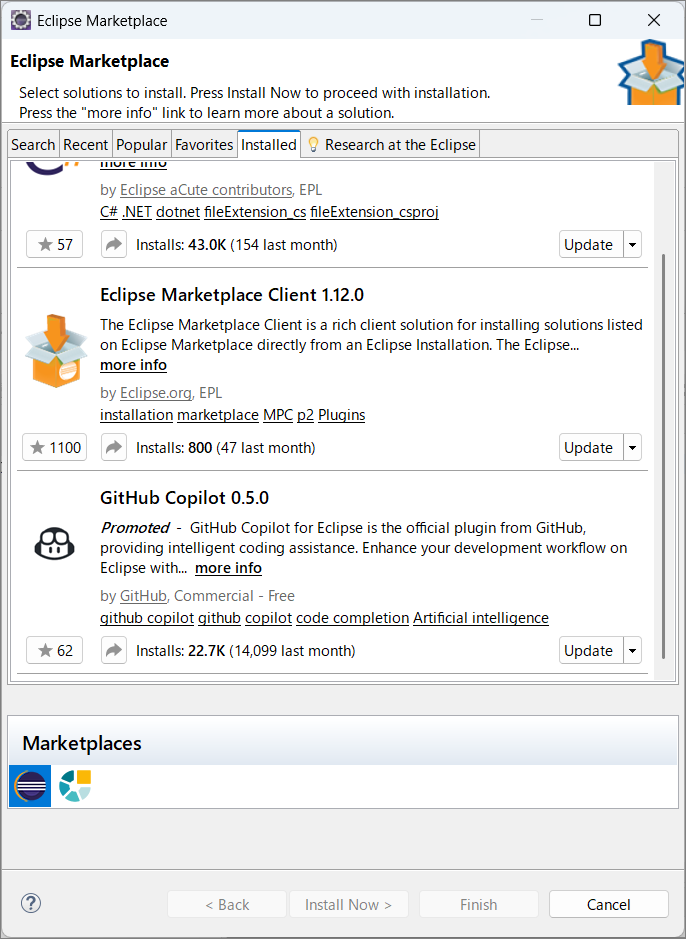Screen dimensions: 686x939
Task: Click Update button for GitHub Copilot
Action: 591,650
